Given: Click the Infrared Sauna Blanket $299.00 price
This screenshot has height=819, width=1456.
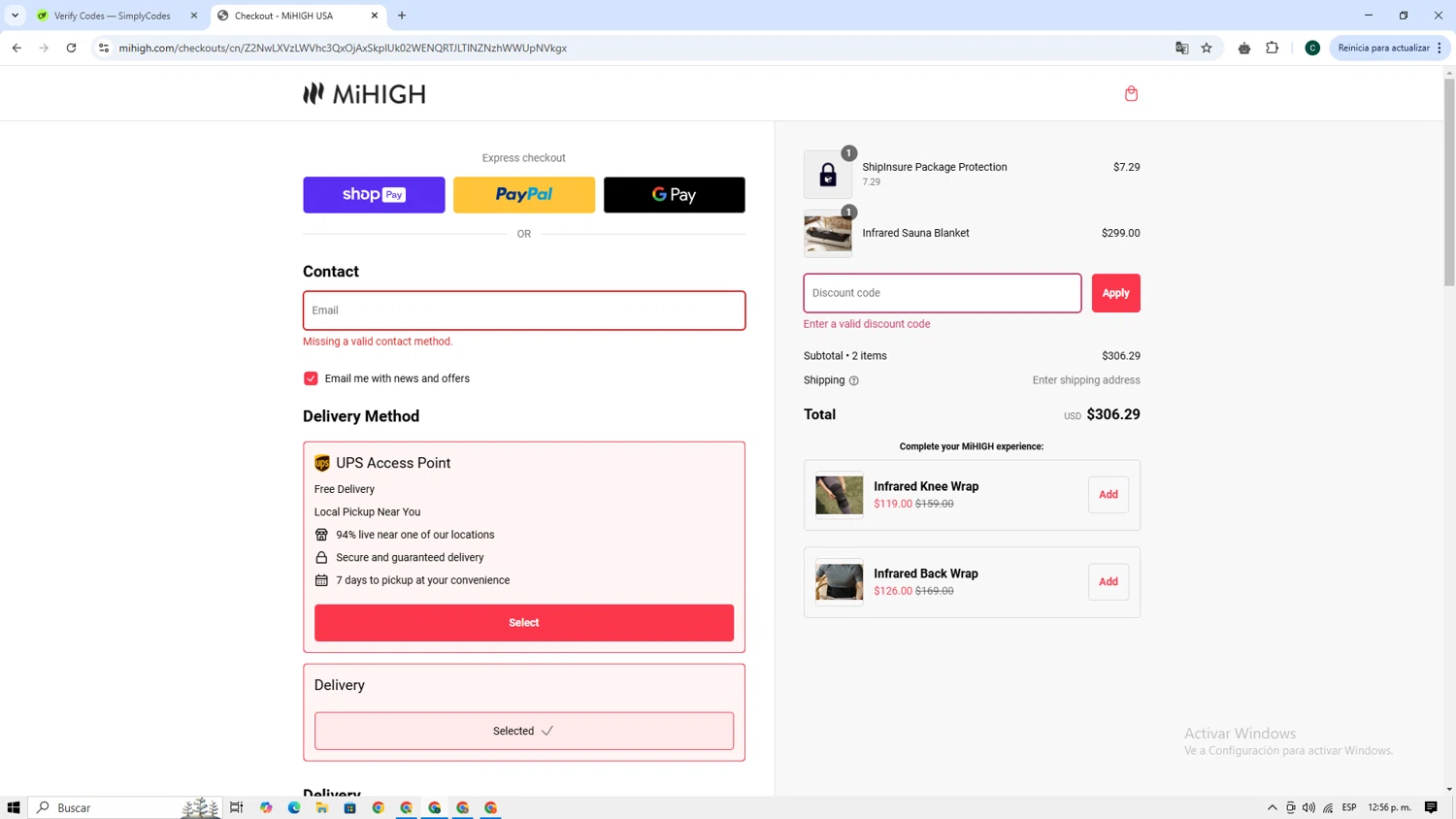Looking at the screenshot, I should 1121,233.
